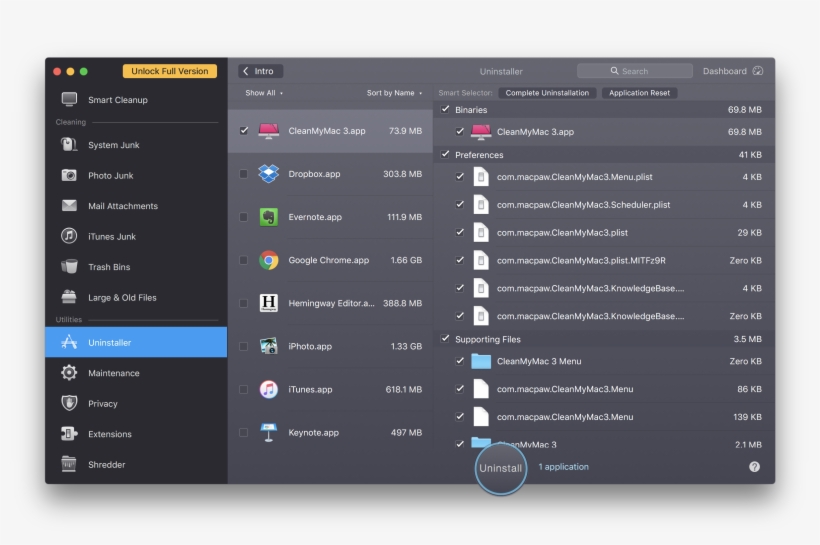This screenshot has height=545, width=820.
Task: Go to Mail Attachments section
Action: (x=136, y=206)
